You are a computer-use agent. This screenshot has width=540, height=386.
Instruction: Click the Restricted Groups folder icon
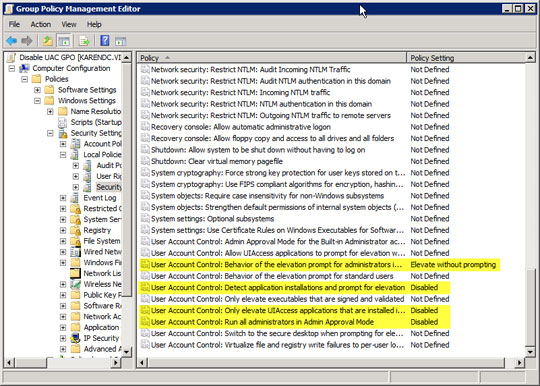[75, 209]
